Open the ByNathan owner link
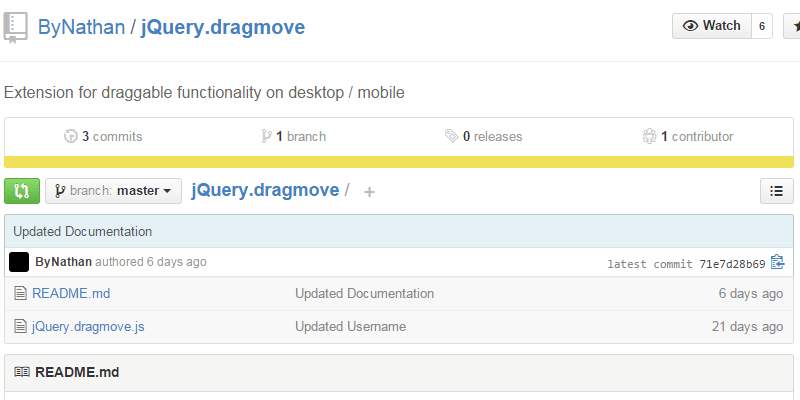Image resolution: width=800 pixels, height=400 pixels. click(81, 27)
